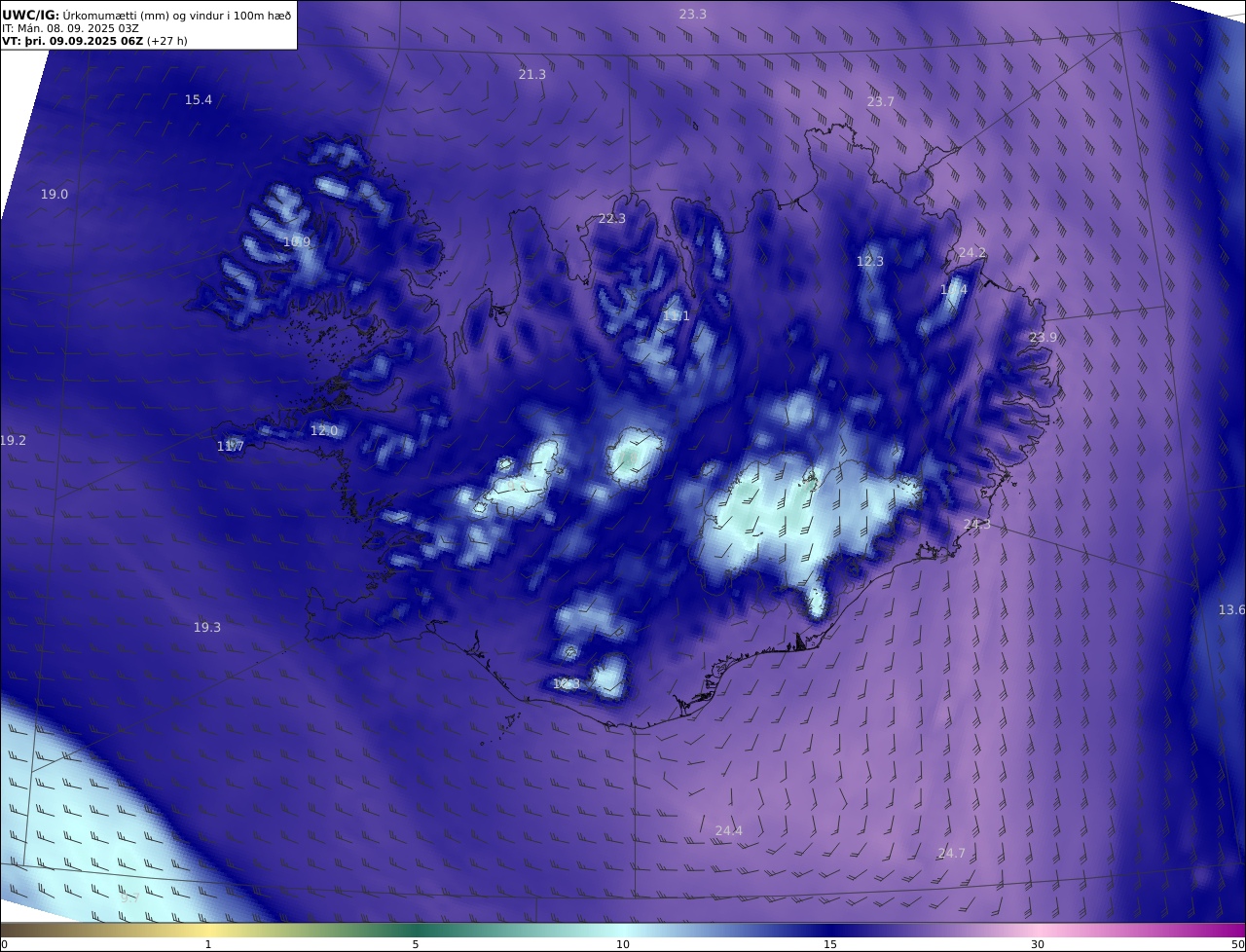Click the 15.4 value label

[x=199, y=99]
